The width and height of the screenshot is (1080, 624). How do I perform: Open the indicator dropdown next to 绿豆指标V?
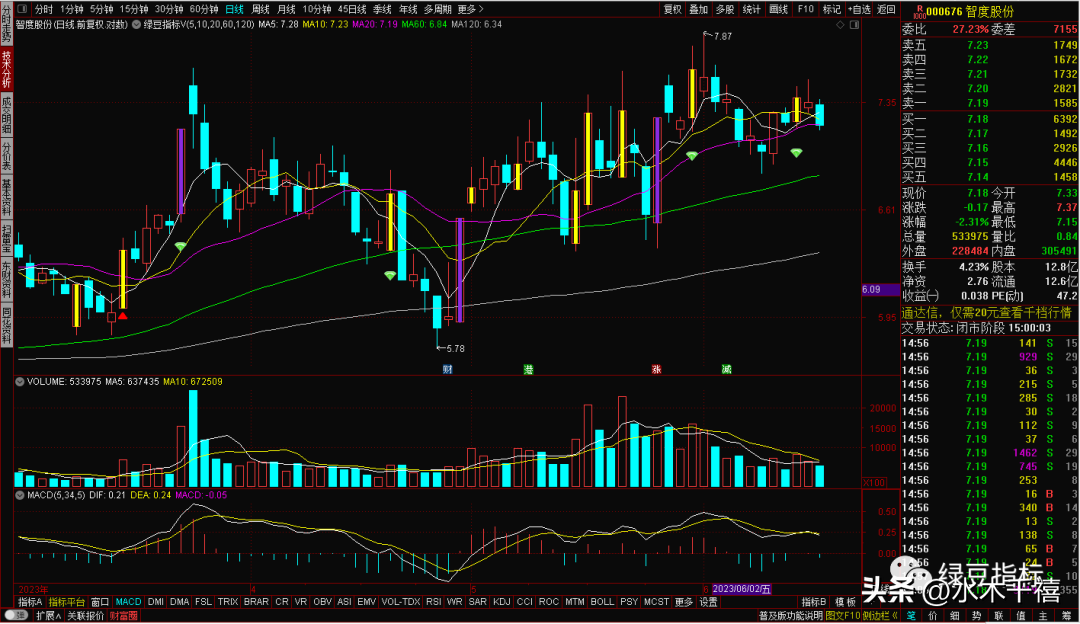[137, 25]
